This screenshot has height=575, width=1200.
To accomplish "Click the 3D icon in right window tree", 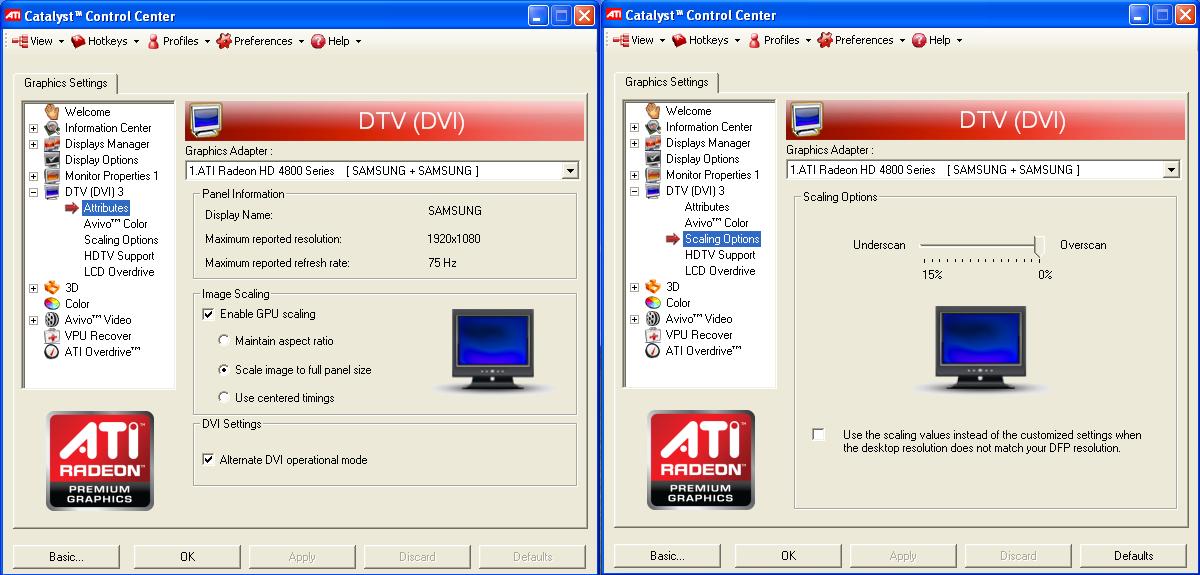I will coord(653,287).
